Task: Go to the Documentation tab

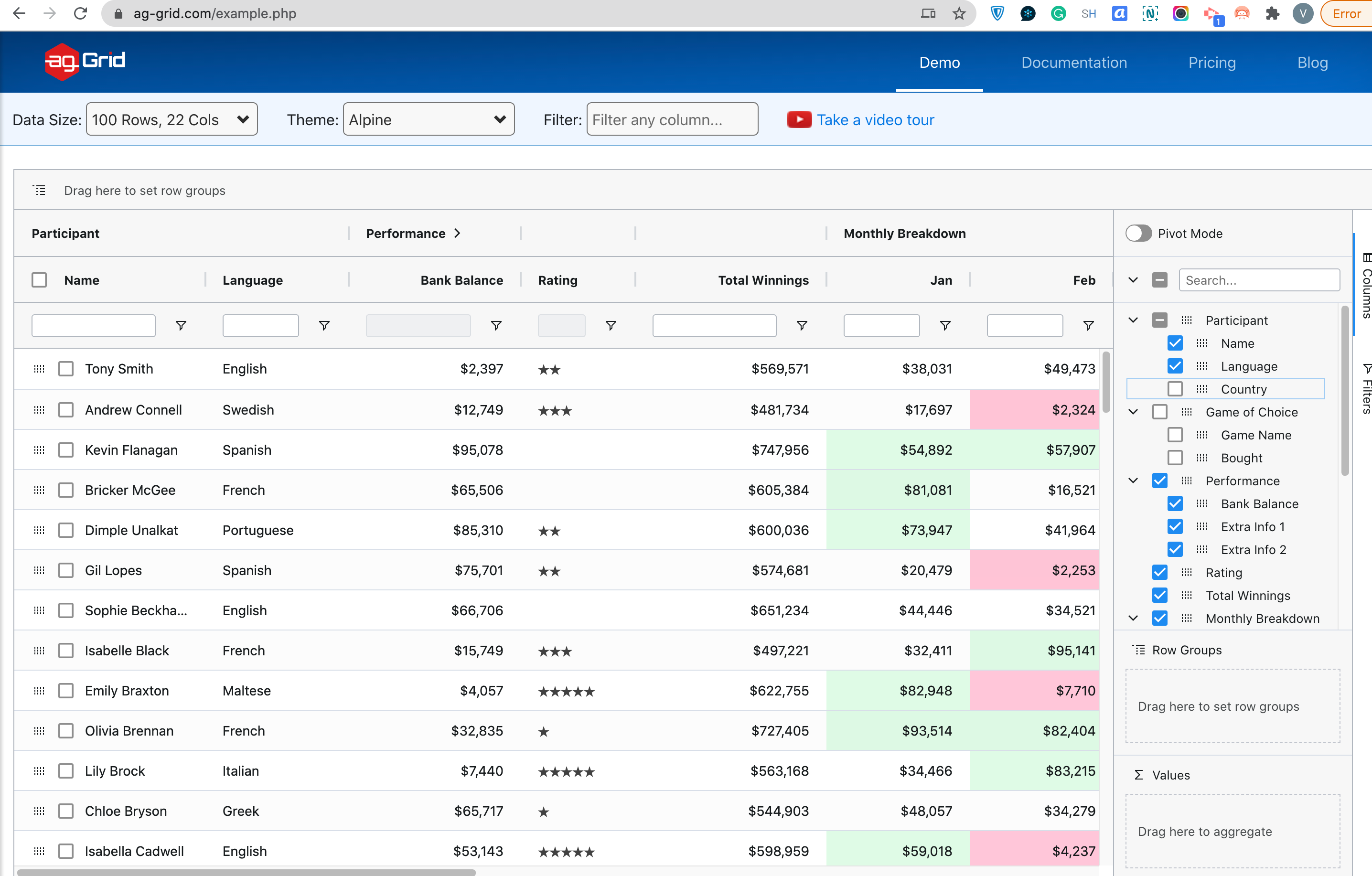Action: [x=1074, y=63]
